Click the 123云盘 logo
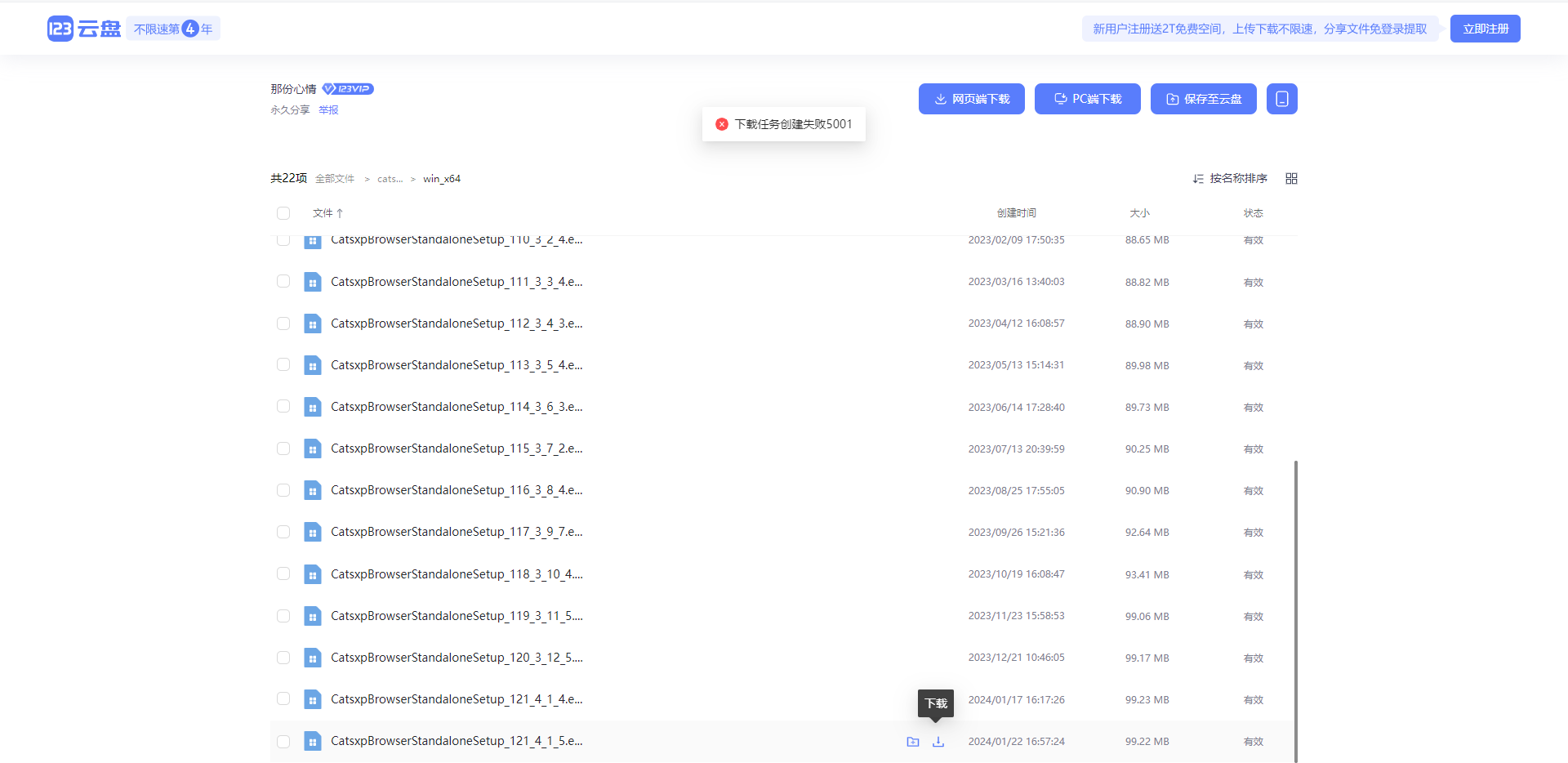1568x763 pixels. [x=84, y=29]
